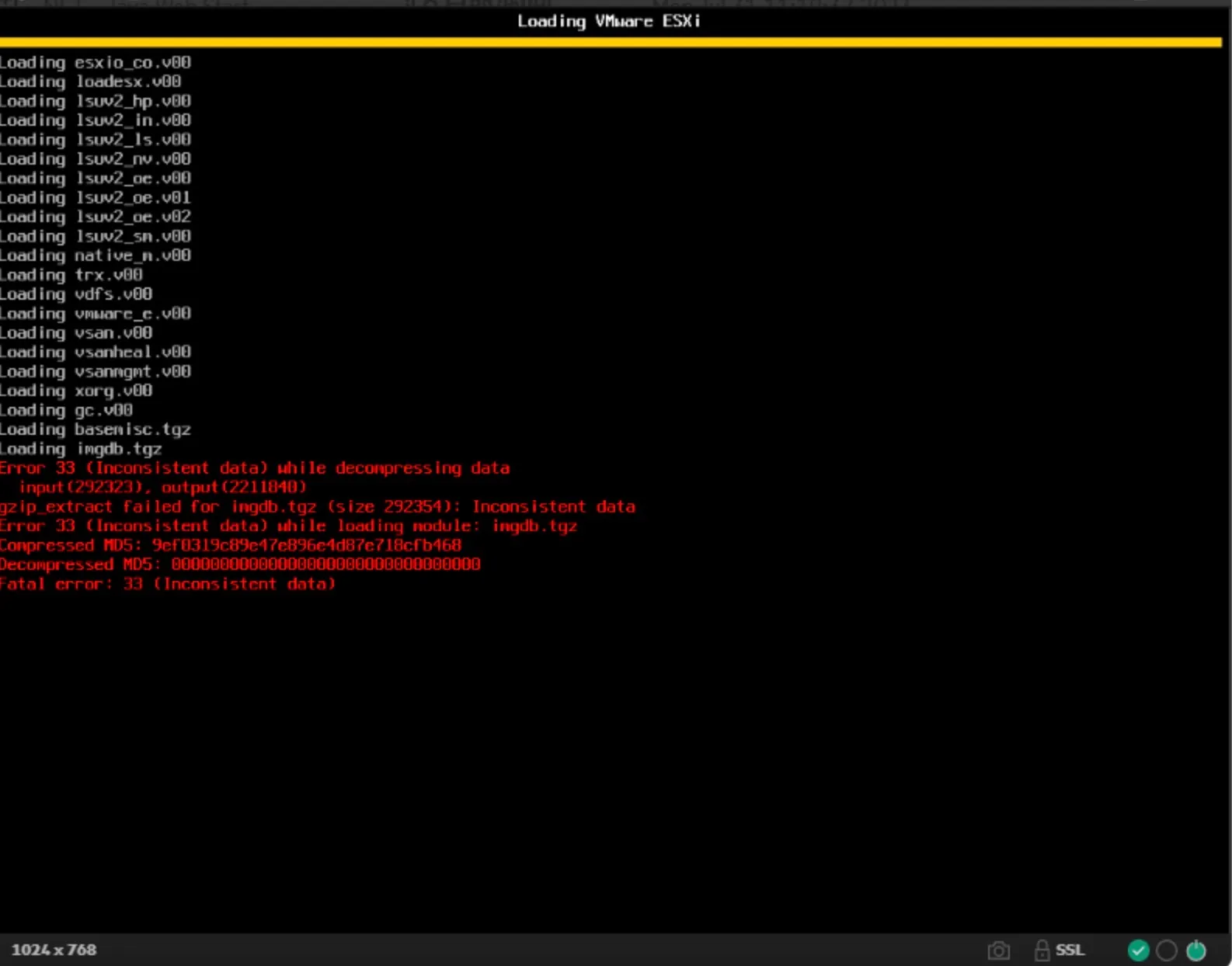Click the 'Loading lsuv2_oe.v01' line
Image resolution: width=1232 pixels, height=966 pixels.
(96, 197)
